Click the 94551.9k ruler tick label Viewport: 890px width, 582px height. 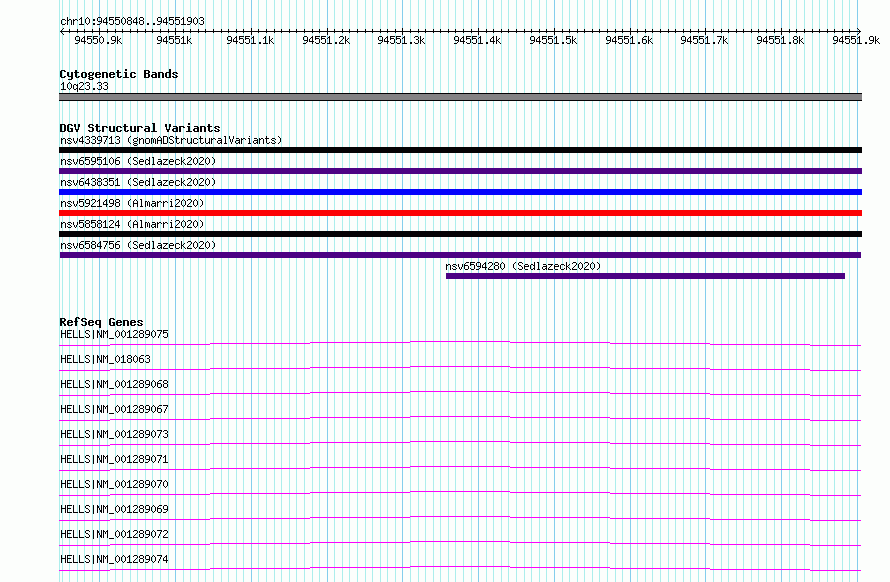[x=856, y=40]
